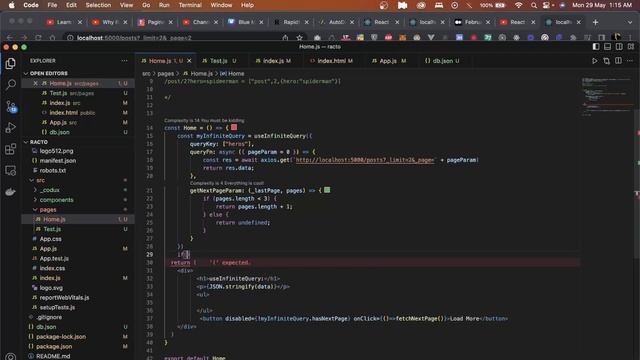Open a new browser tab with plus
Viewport: 640px width, 360px height.
pyautogui.click(x=595, y=22)
